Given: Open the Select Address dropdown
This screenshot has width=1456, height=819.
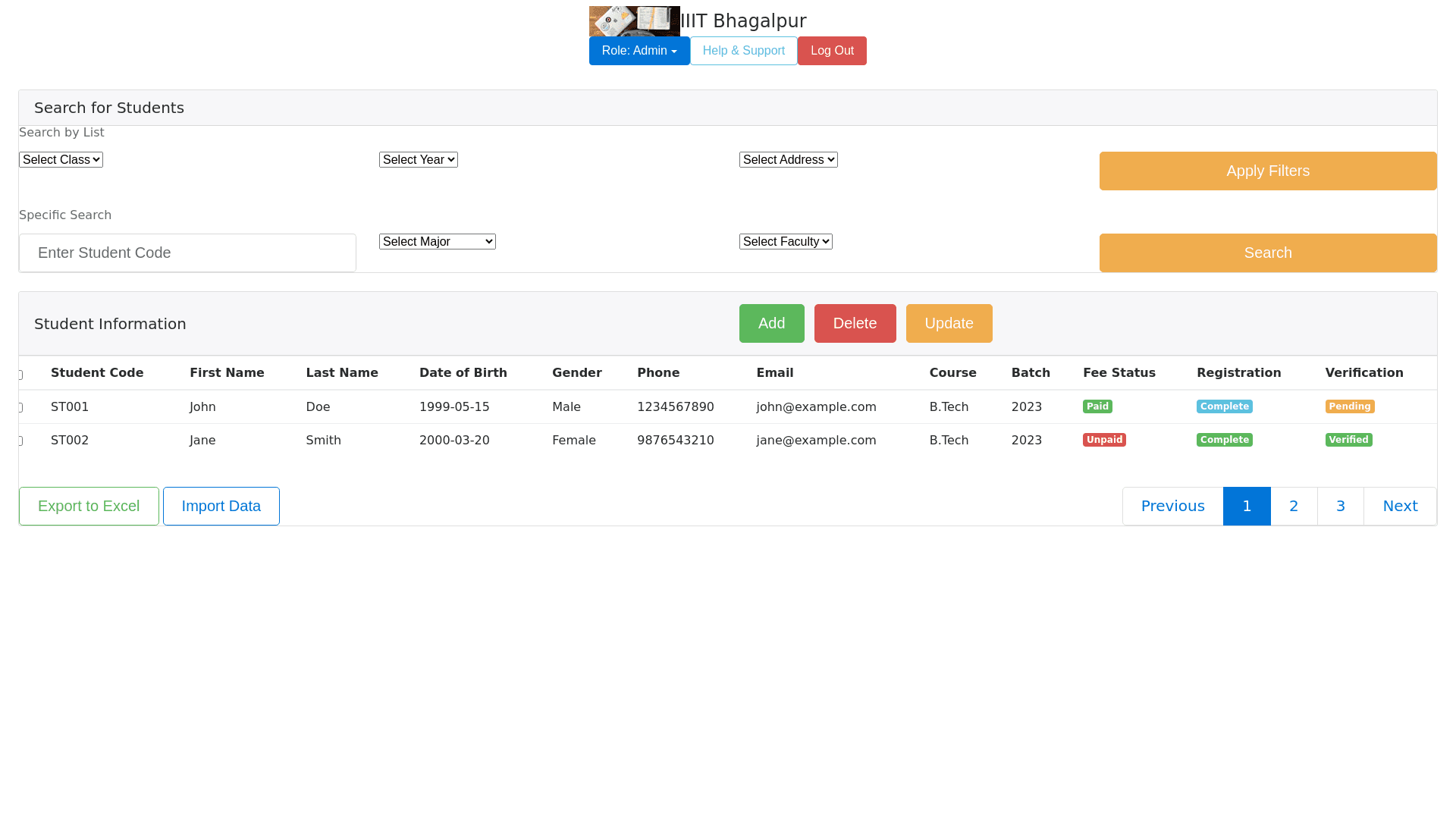Looking at the screenshot, I should coord(789,160).
